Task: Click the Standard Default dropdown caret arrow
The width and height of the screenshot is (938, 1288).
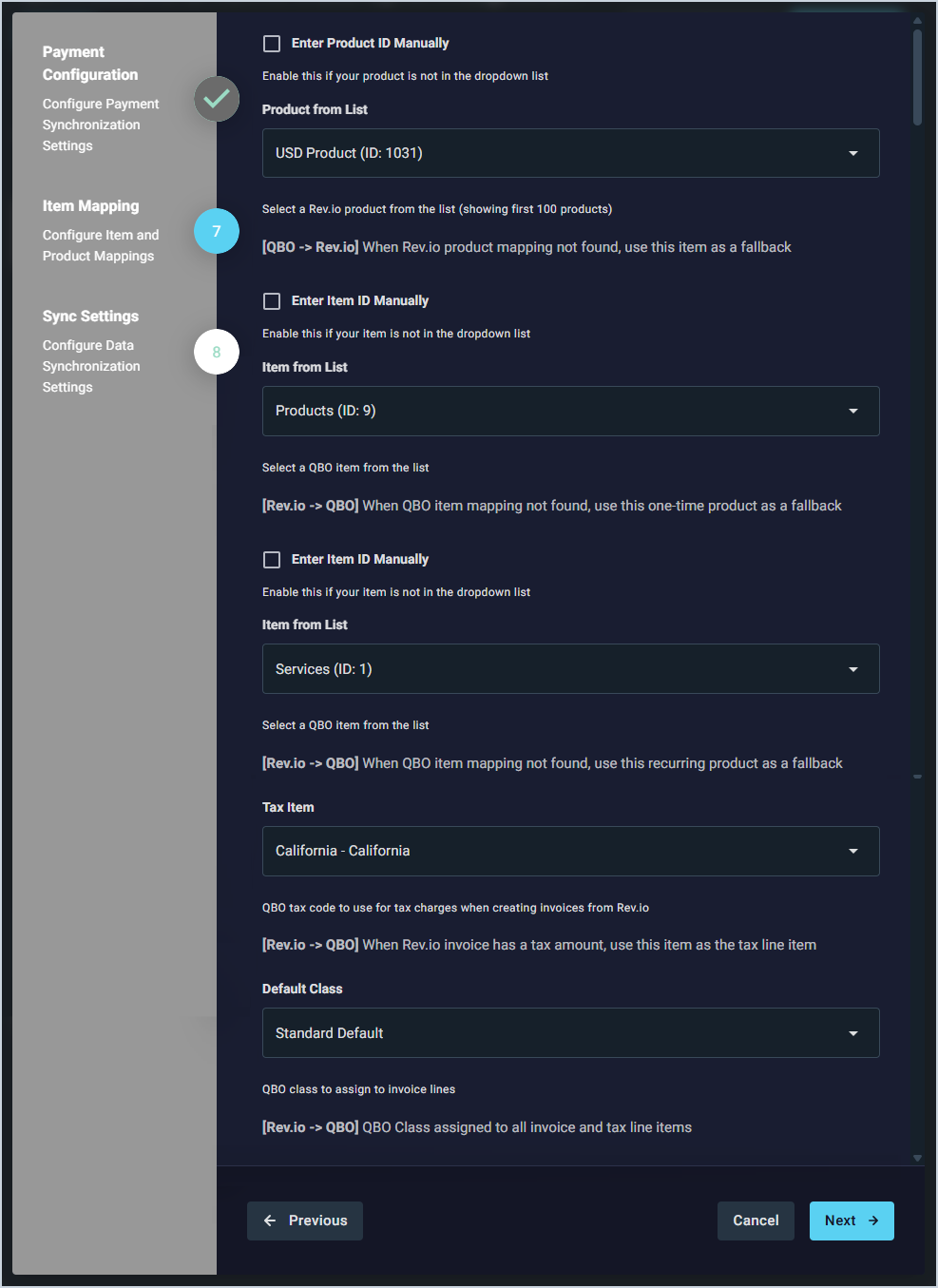Action: pos(852,1033)
